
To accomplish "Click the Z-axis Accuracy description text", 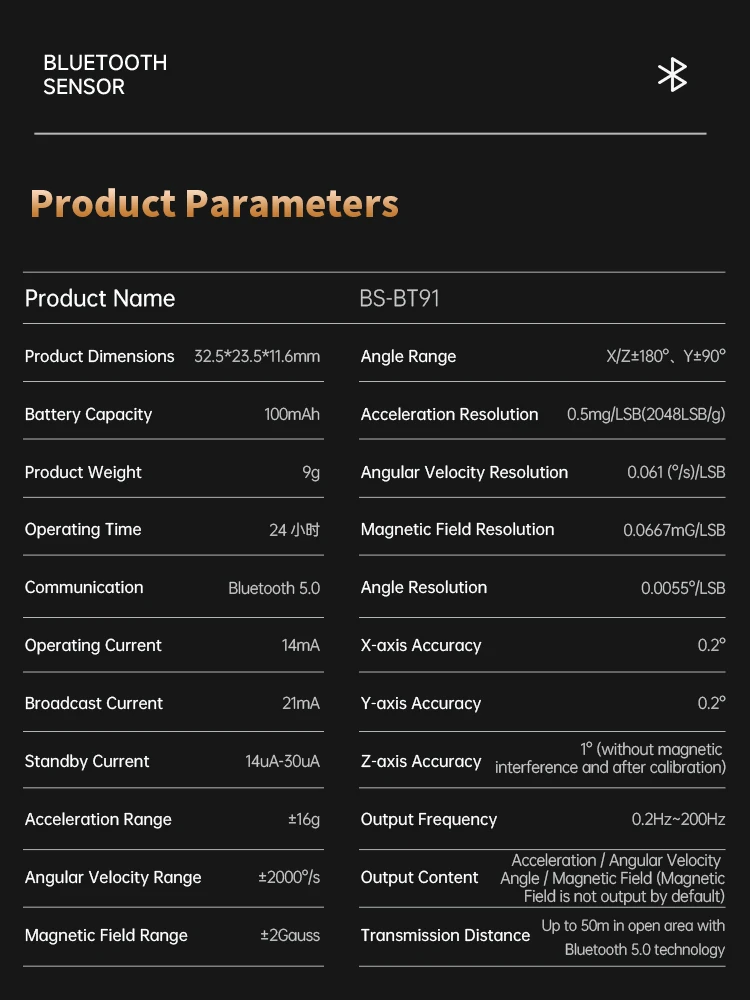I will (x=610, y=758).
